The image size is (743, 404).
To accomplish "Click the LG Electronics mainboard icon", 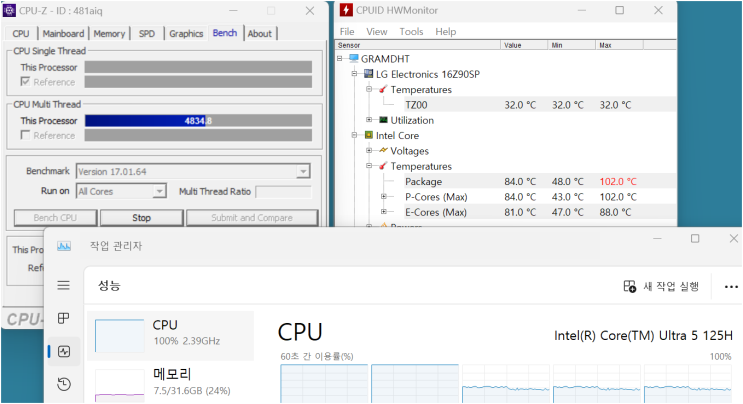I will click(368, 74).
